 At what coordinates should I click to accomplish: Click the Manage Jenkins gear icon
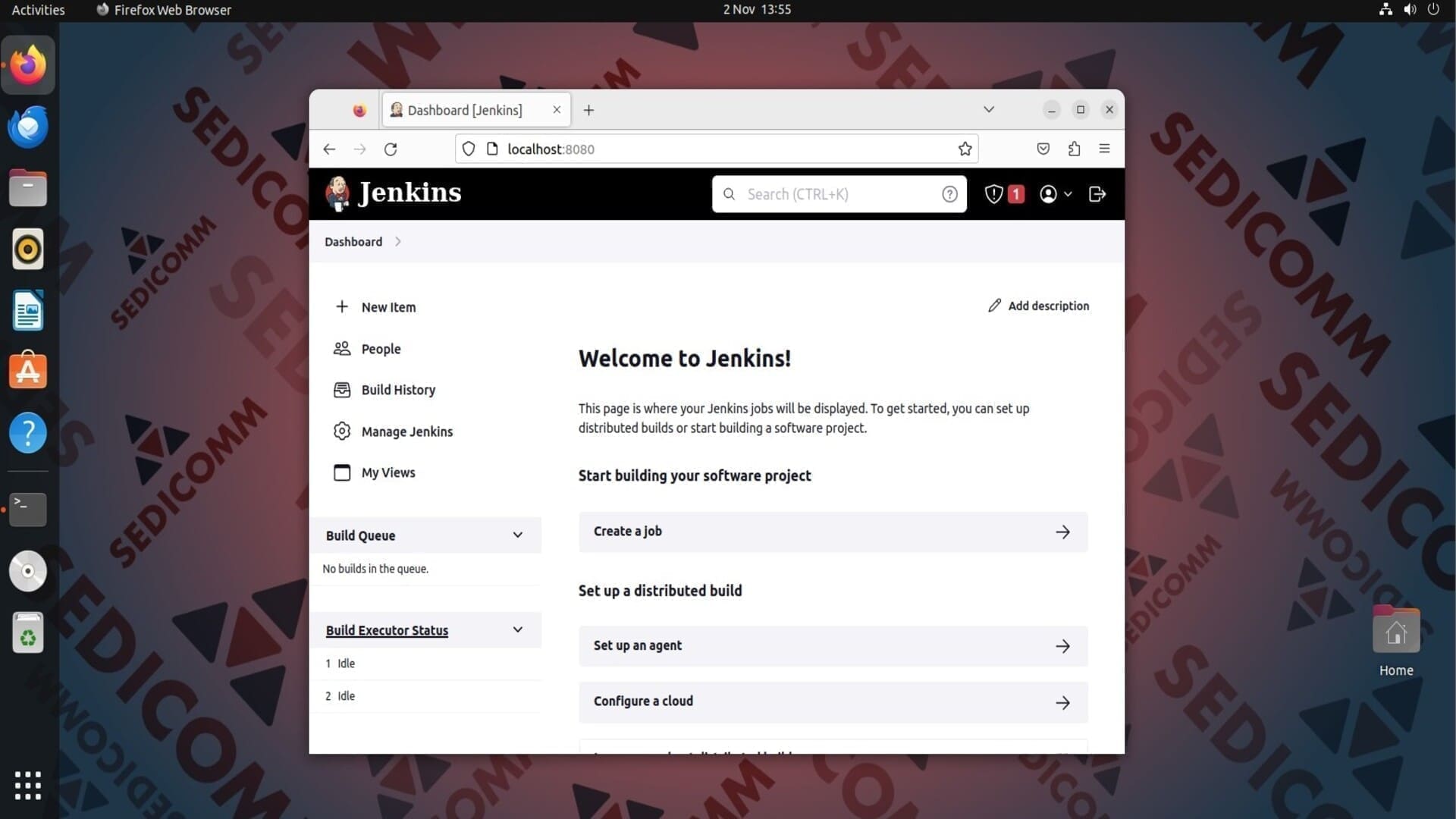pos(342,431)
